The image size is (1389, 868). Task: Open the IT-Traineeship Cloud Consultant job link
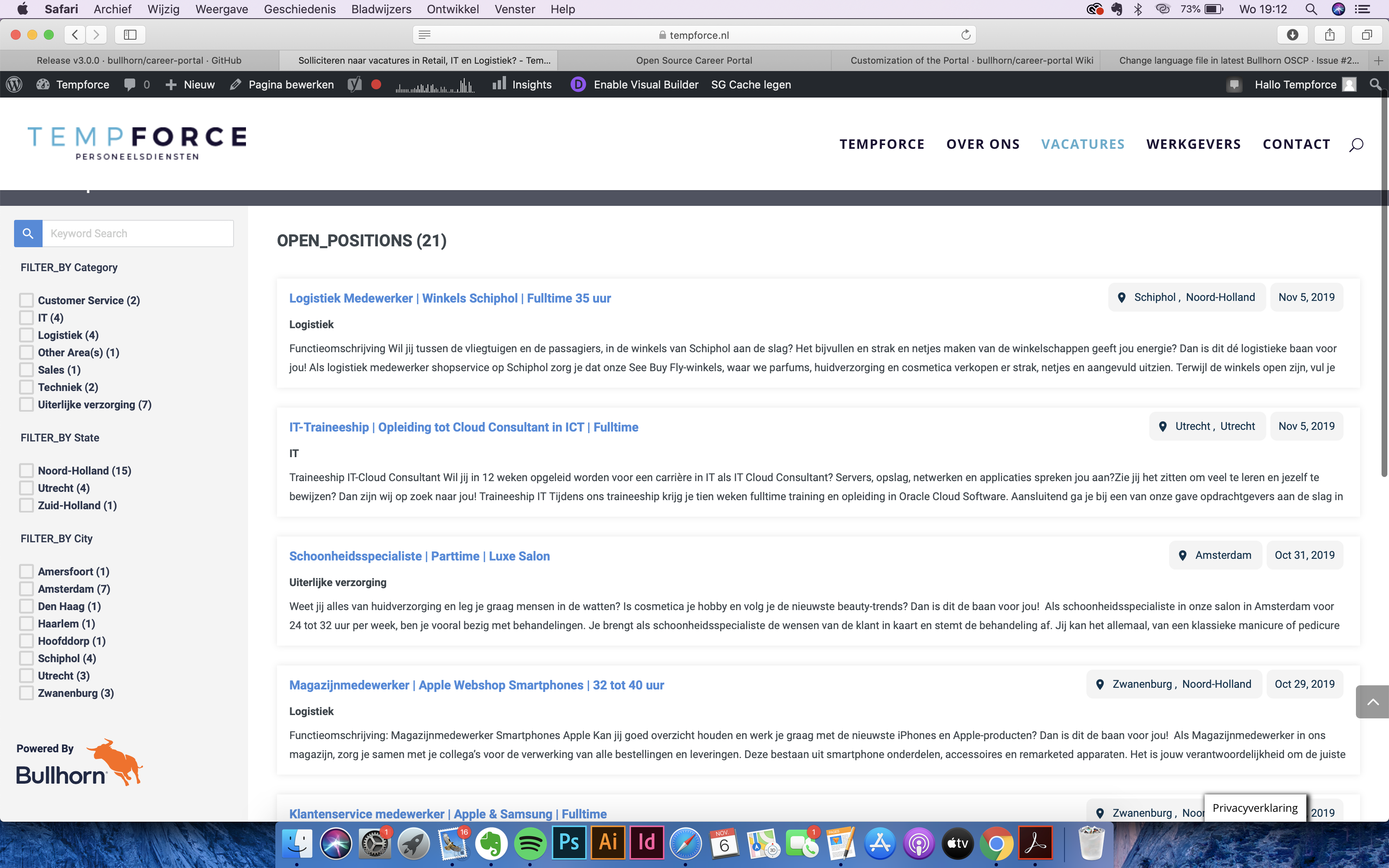pyautogui.click(x=463, y=427)
